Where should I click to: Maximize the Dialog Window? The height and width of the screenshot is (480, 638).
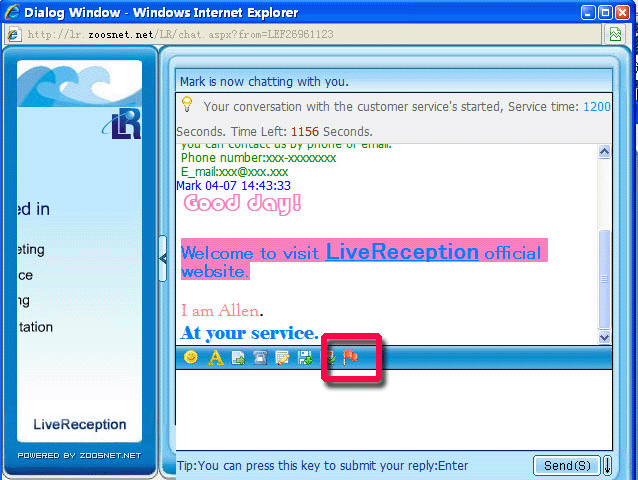point(605,13)
